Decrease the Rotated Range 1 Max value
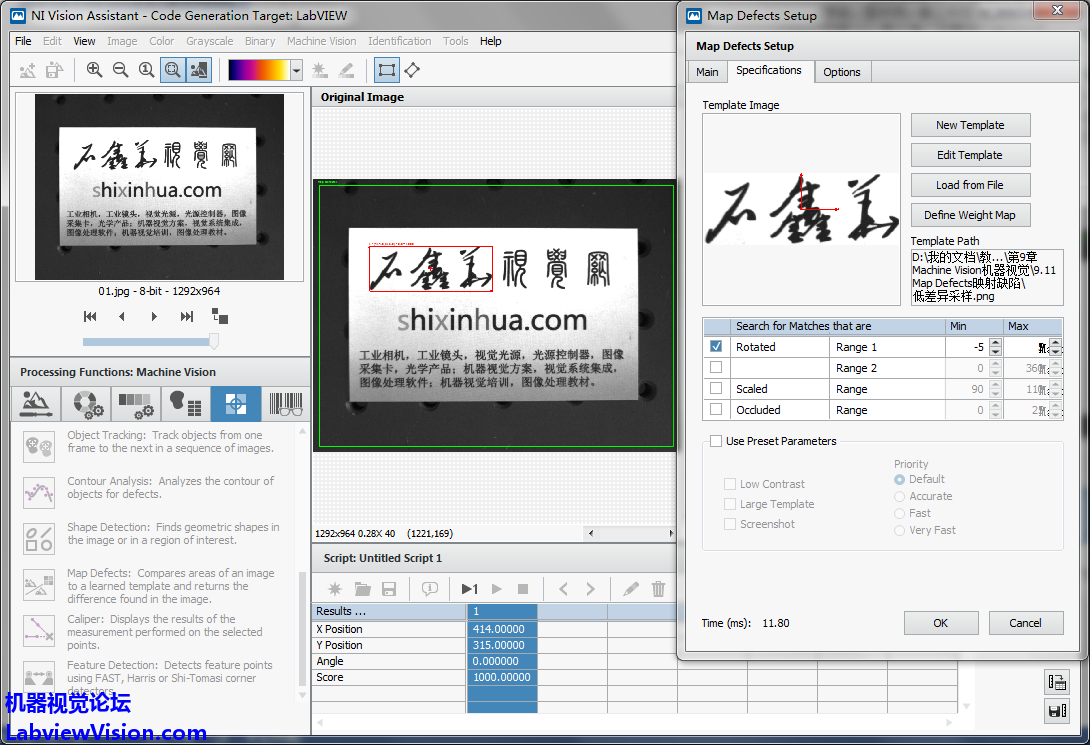 [1055, 352]
